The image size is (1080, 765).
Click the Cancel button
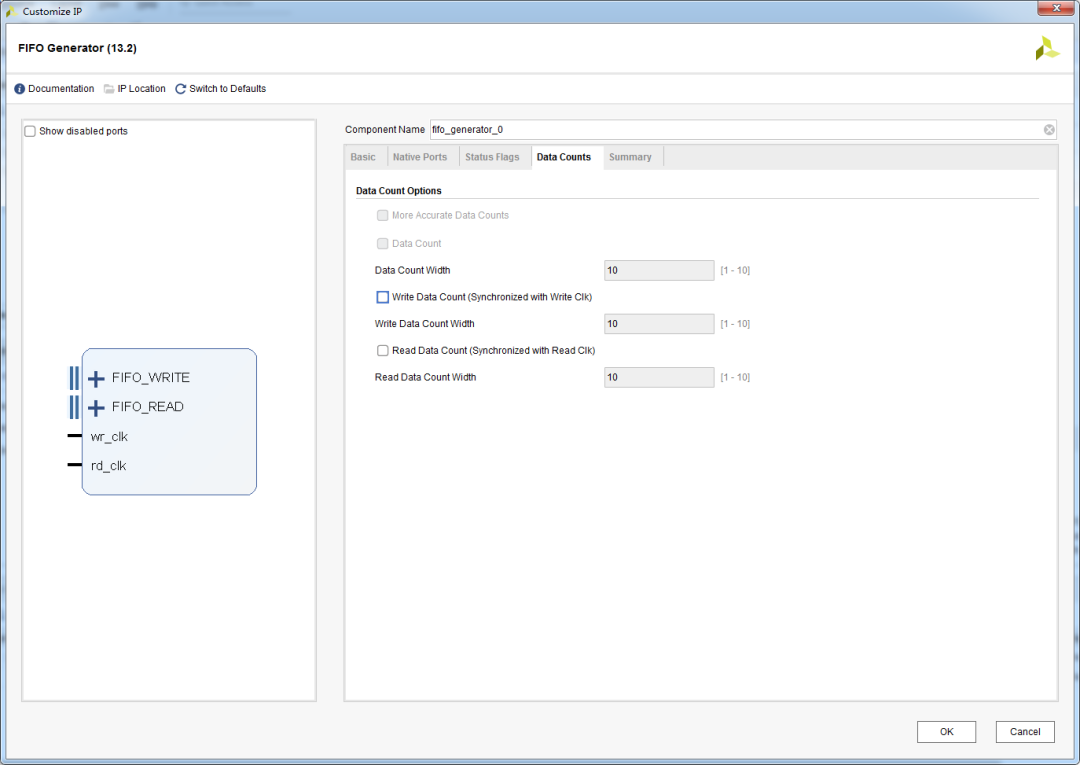click(1025, 731)
